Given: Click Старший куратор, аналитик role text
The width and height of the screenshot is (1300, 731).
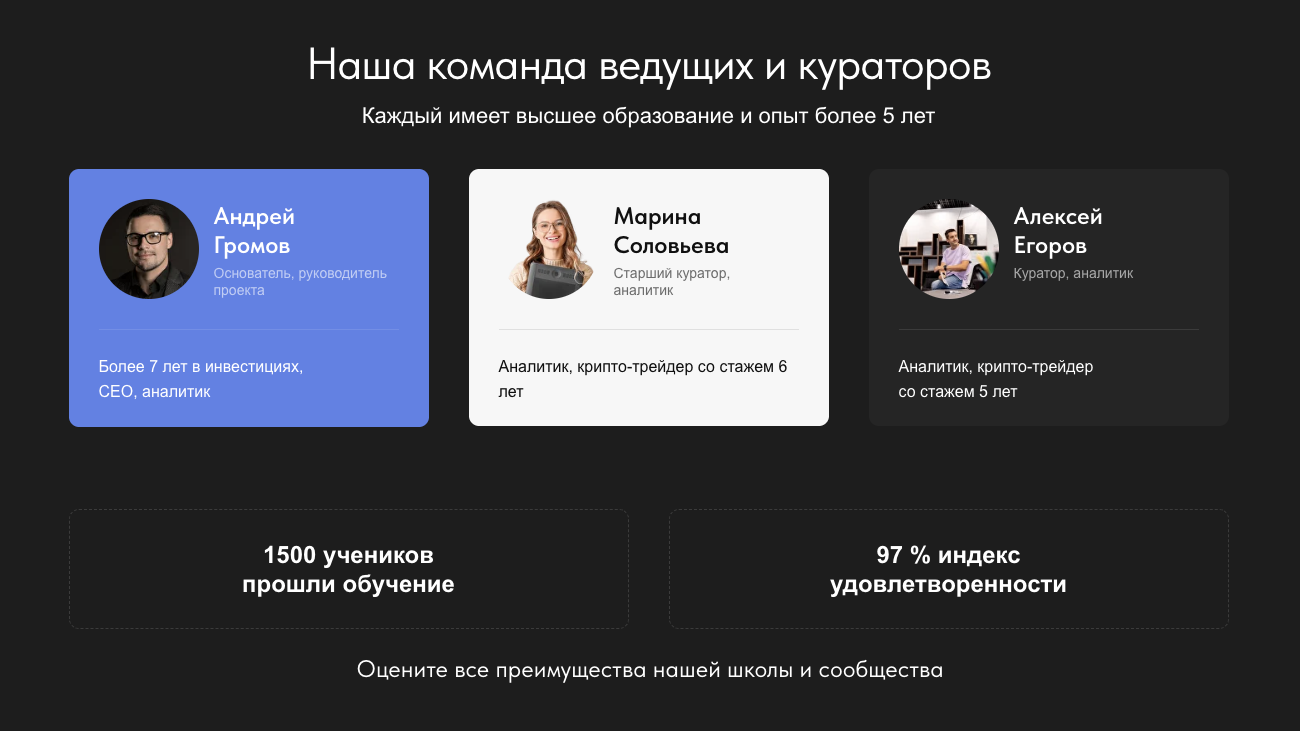Looking at the screenshot, I should [x=672, y=282].
